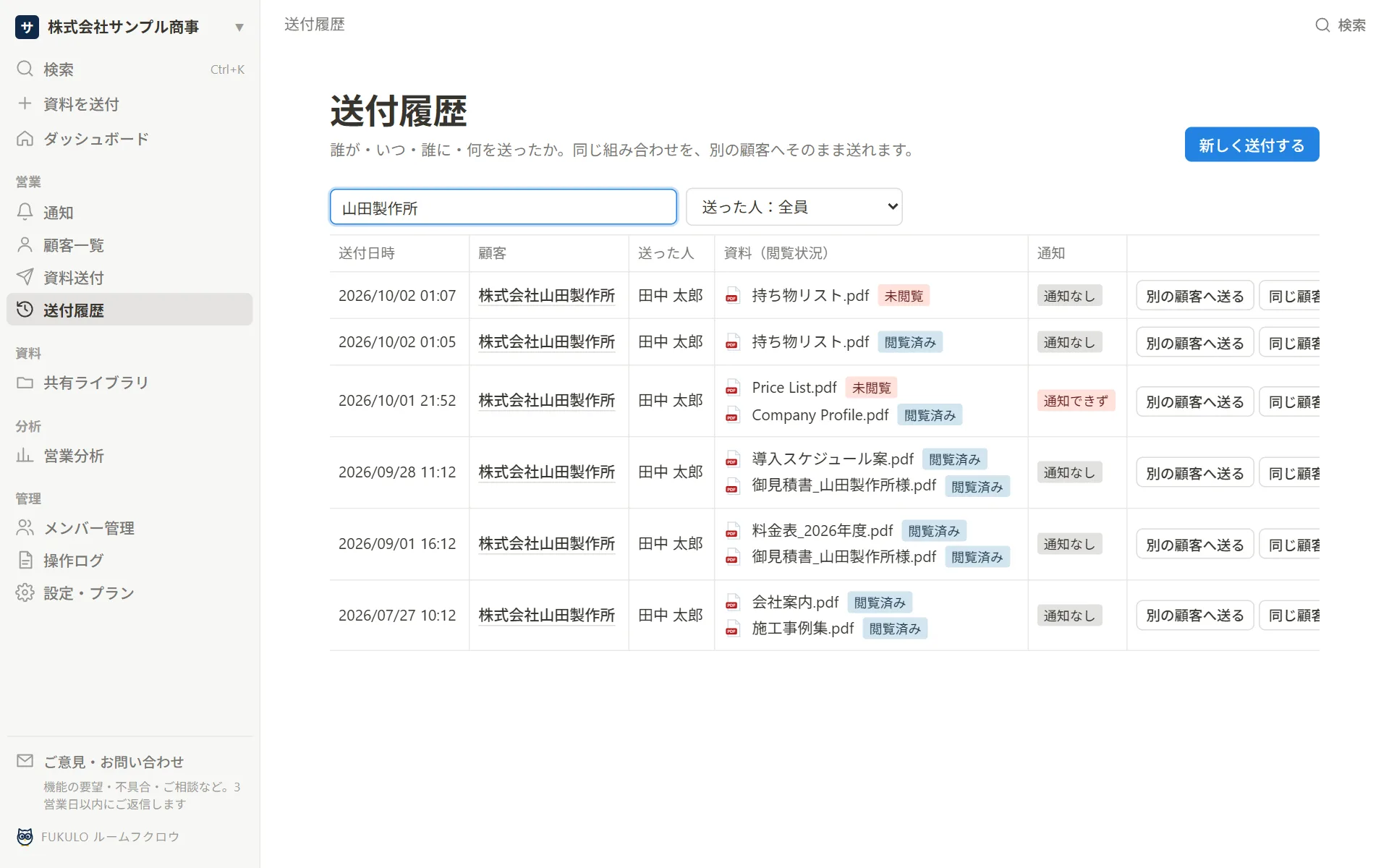Click the 新しく送付する button

pyautogui.click(x=1252, y=145)
